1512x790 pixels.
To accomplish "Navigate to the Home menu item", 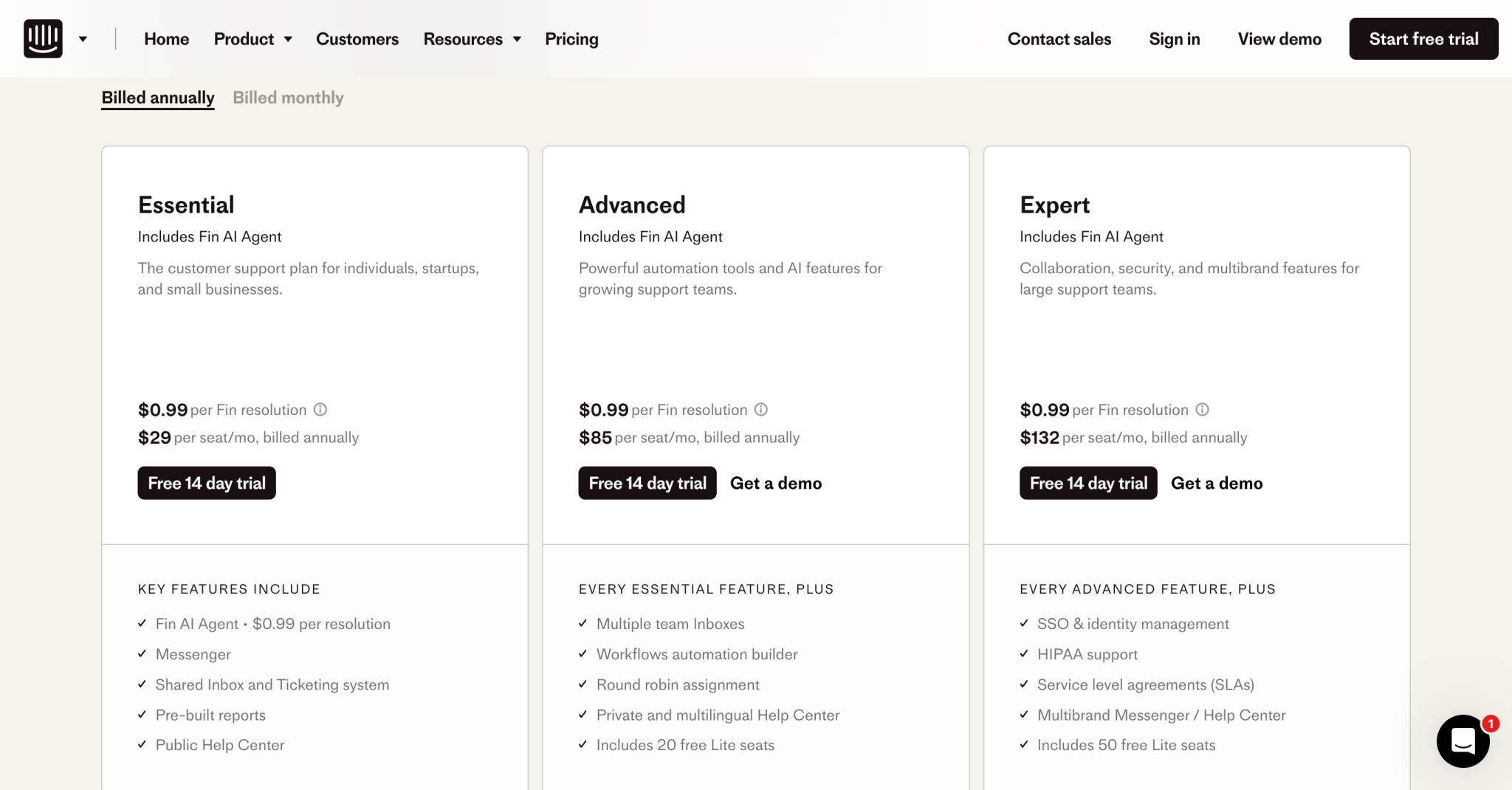I will click(x=166, y=38).
